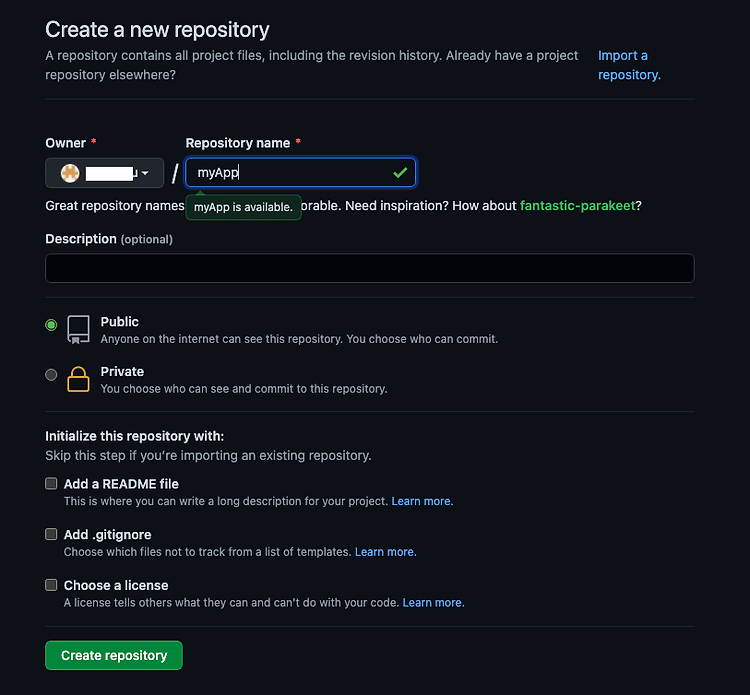Use the fantastic-parakeet name suggestion
Screen dimensions: 750x695
578,206
